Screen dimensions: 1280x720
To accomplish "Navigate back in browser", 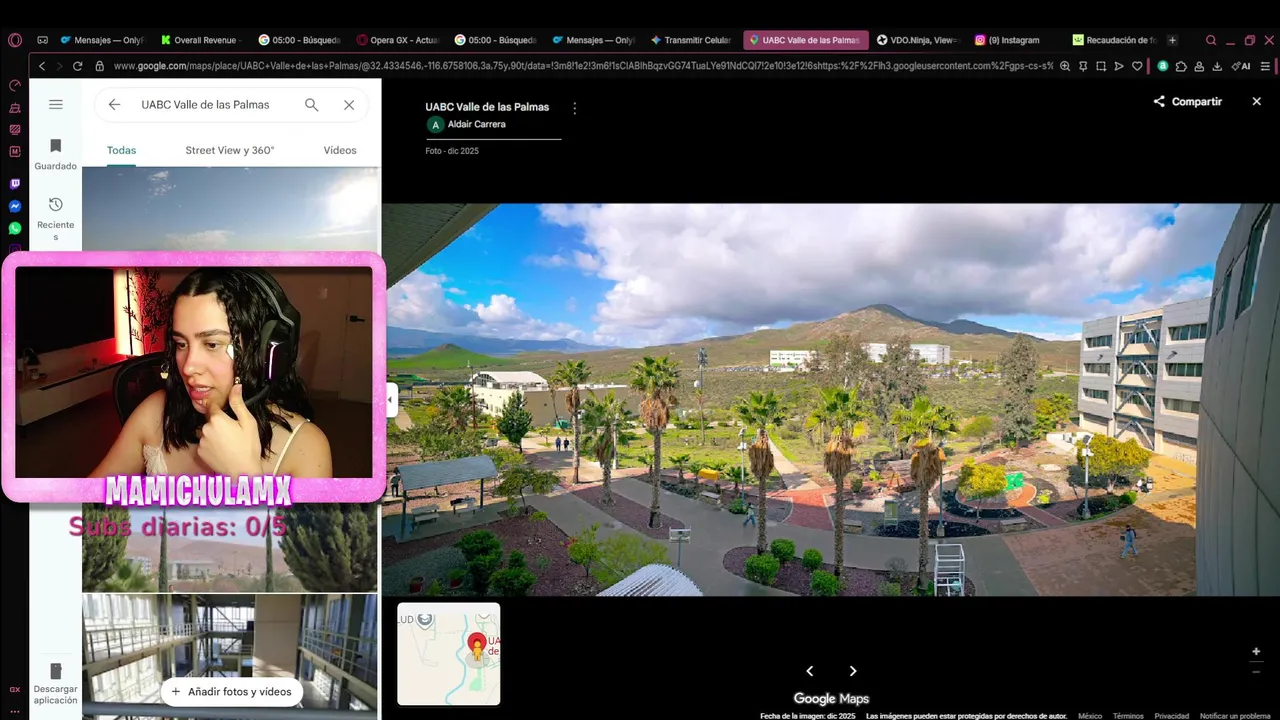I will pos(41,66).
